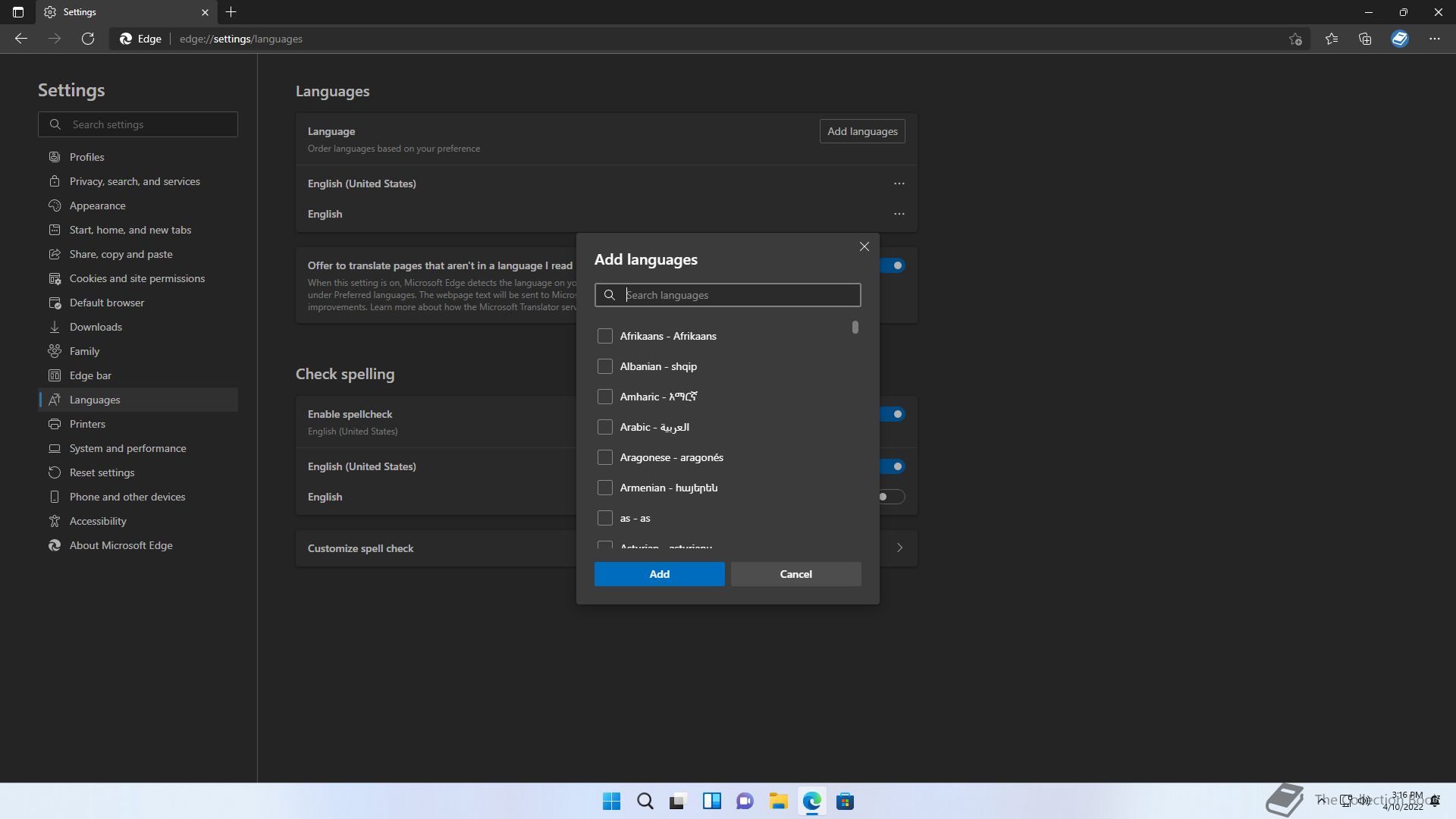Click the browser back arrow
Image resolution: width=1456 pixels, height=819 pixels.
click(21, 39)
